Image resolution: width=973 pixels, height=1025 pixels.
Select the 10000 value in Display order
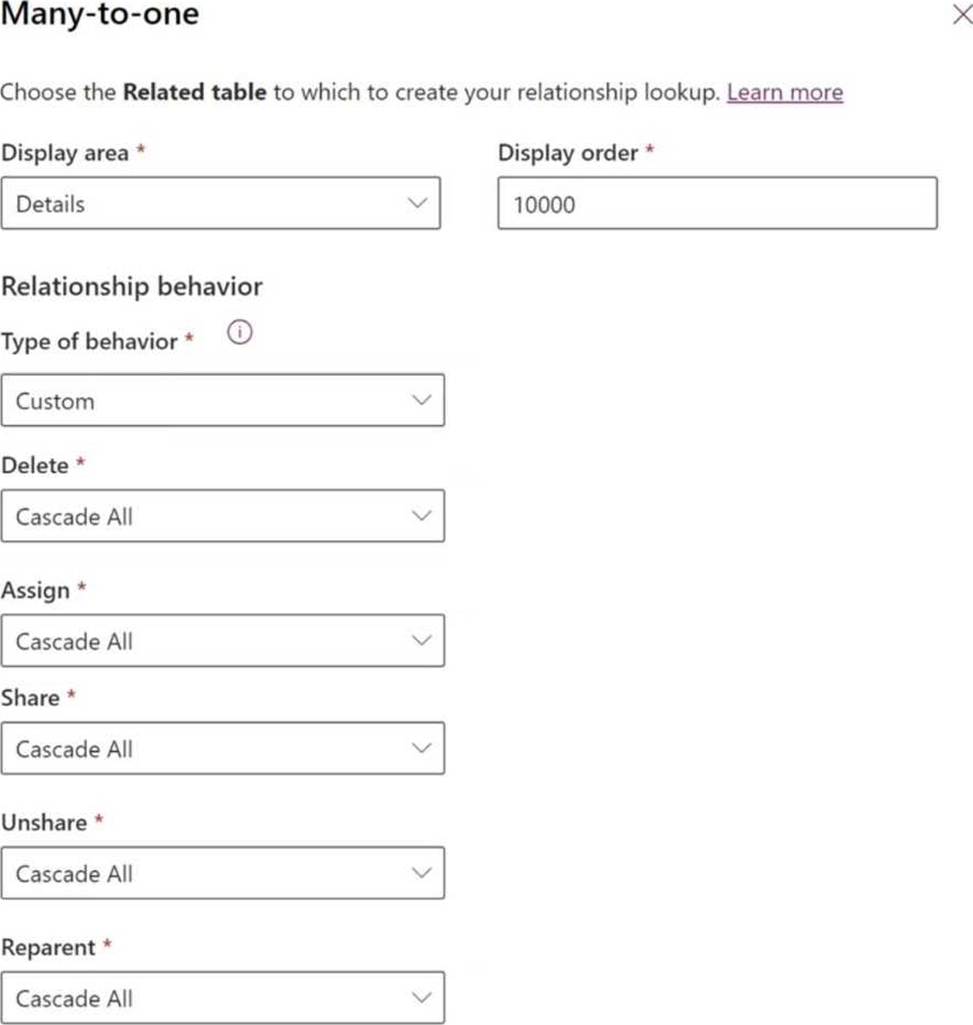pos(544,205)
